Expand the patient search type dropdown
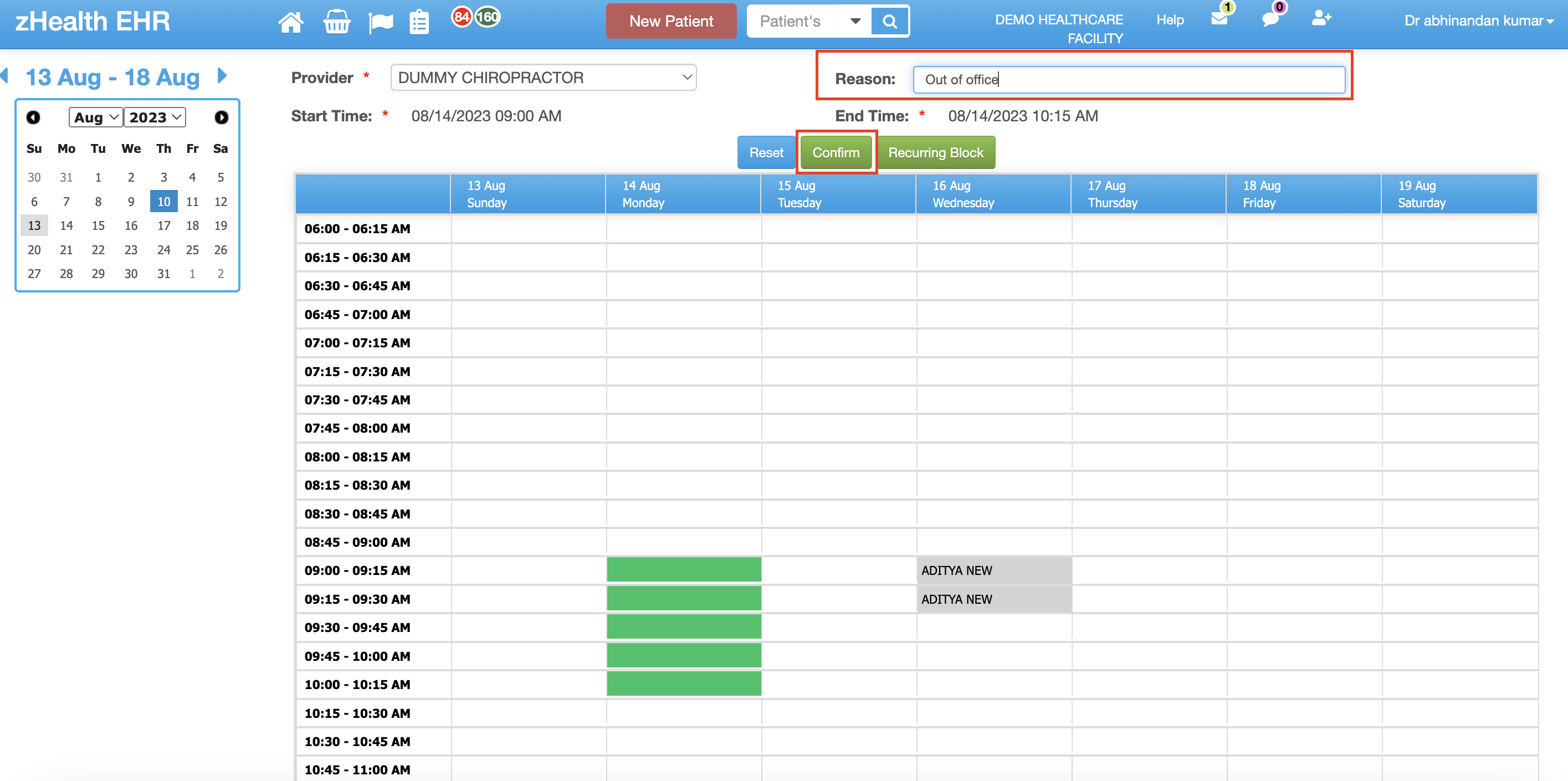Viewport: 1568px width, 781px height. tap(856, 20)
